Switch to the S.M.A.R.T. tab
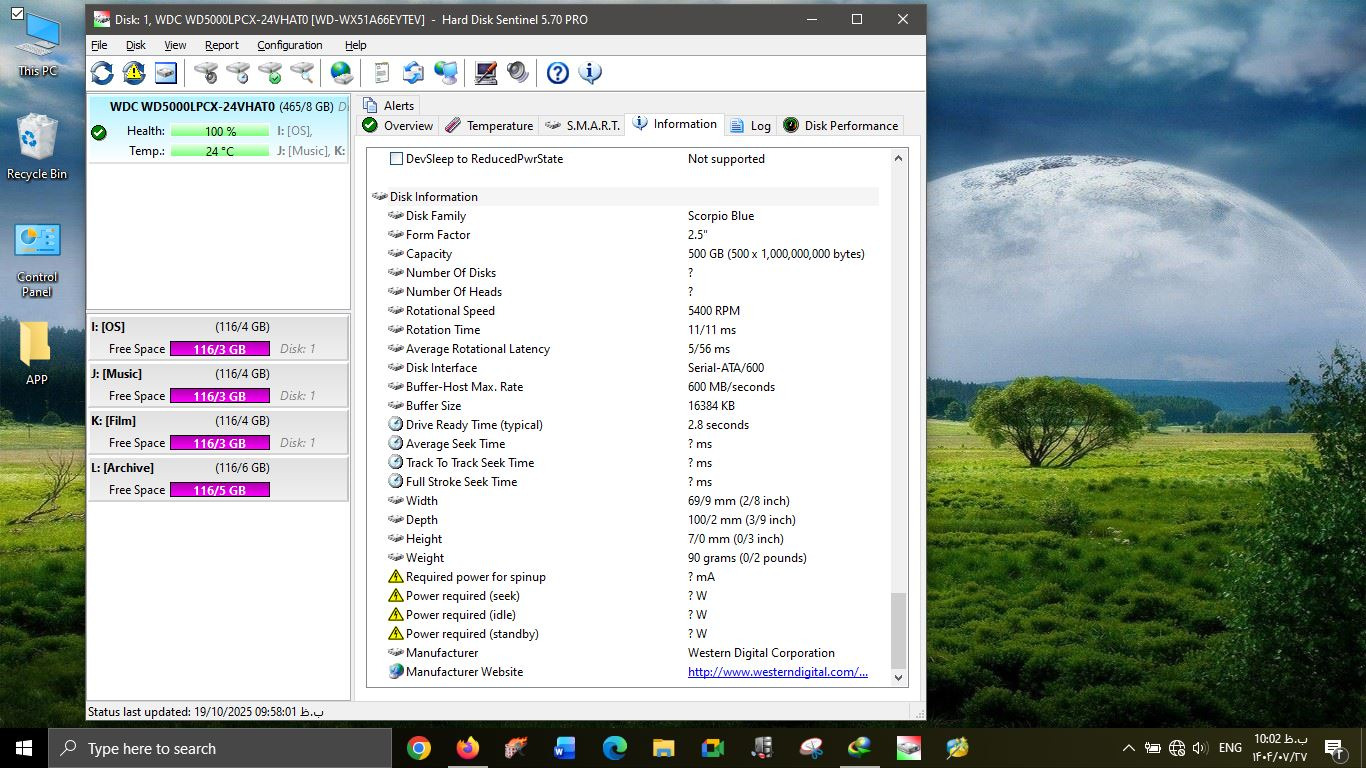Image resolution: width=1366 pixels, height=768 pixels. pos(582,126)
